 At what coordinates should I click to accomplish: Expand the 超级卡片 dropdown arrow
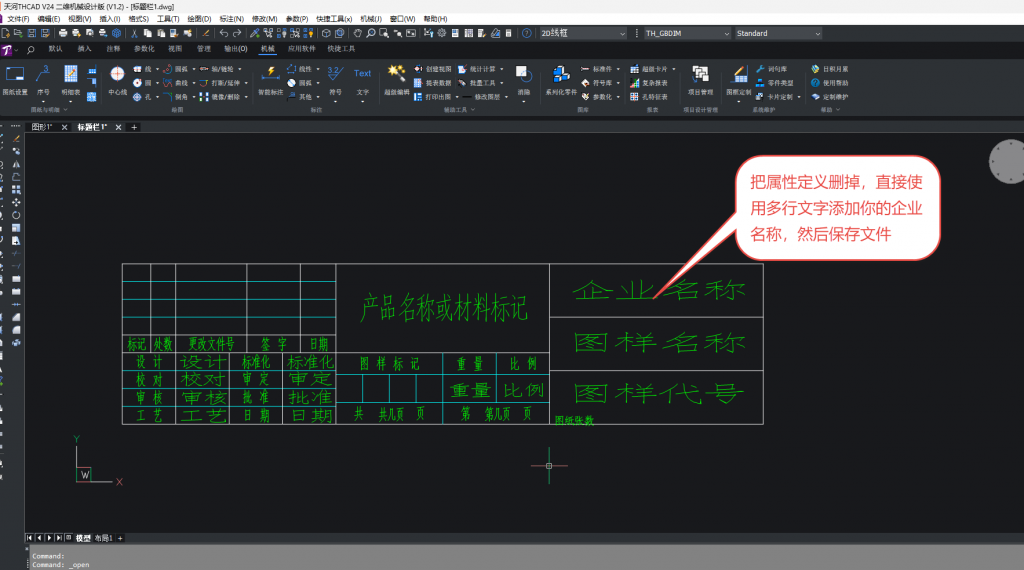click(673, 69)
